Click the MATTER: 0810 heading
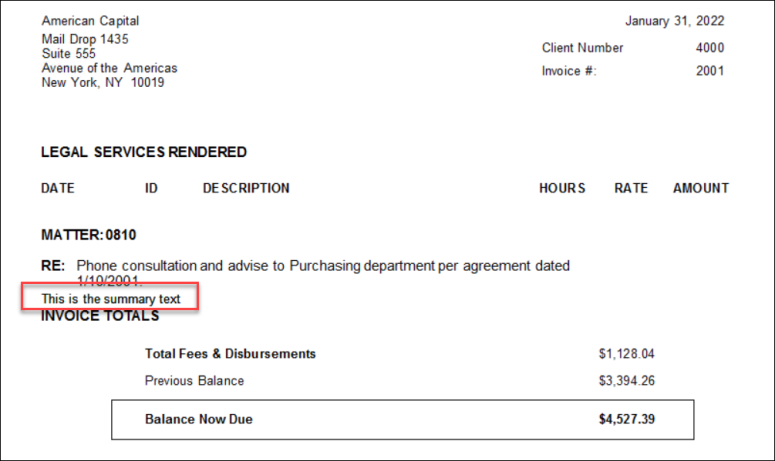 click(89, 235)
